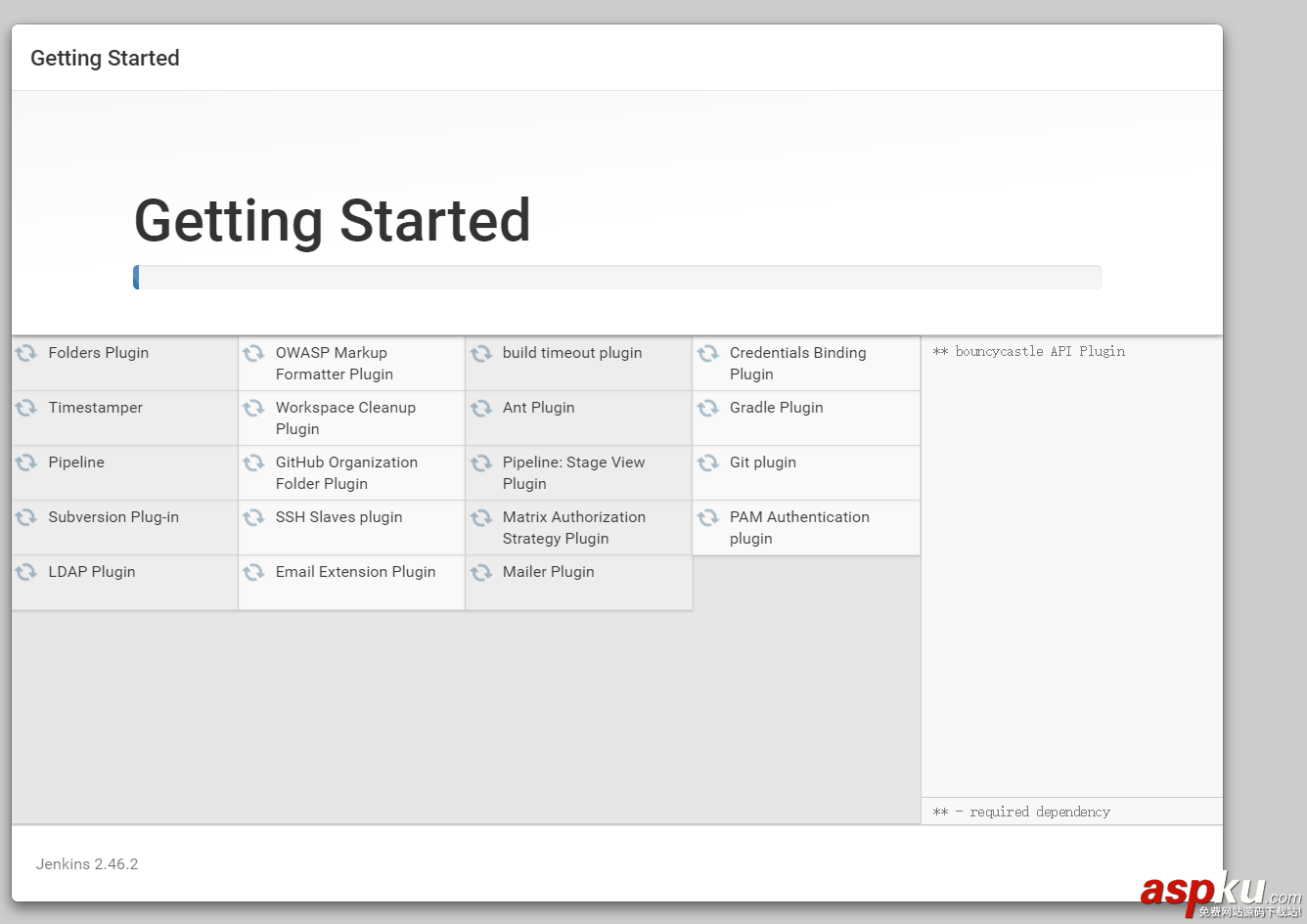1307x924 pixels.
Task: Click the sync icon next to Timestamper
Action: point(26,408)
